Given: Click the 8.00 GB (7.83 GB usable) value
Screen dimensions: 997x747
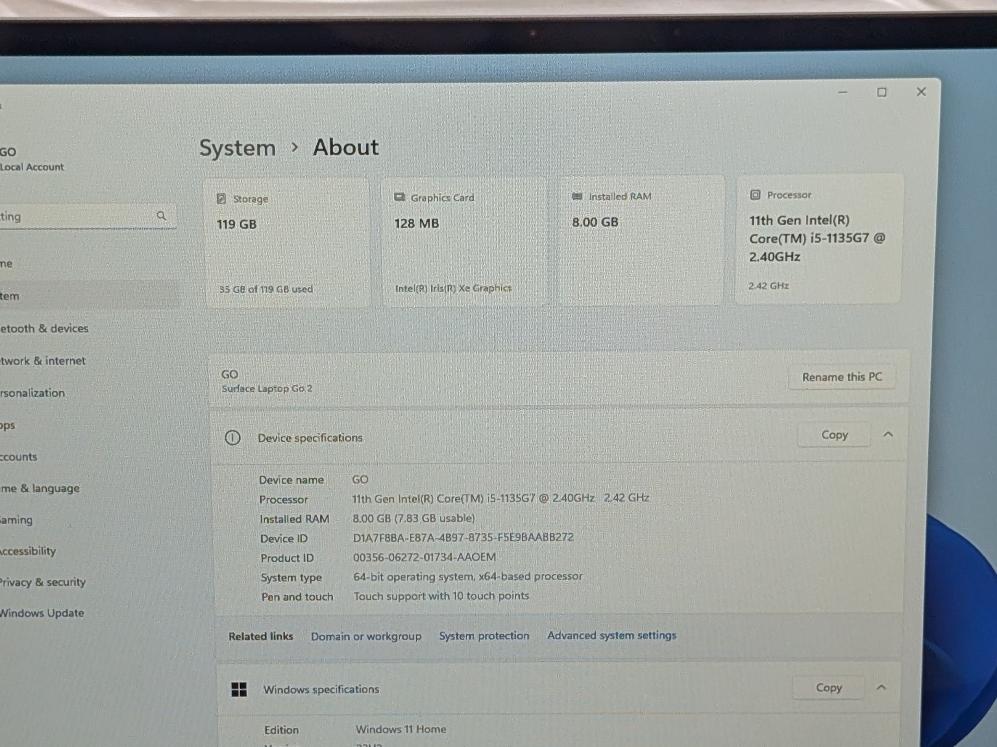Looking at the screenshot, I should (x=414, y=518).
